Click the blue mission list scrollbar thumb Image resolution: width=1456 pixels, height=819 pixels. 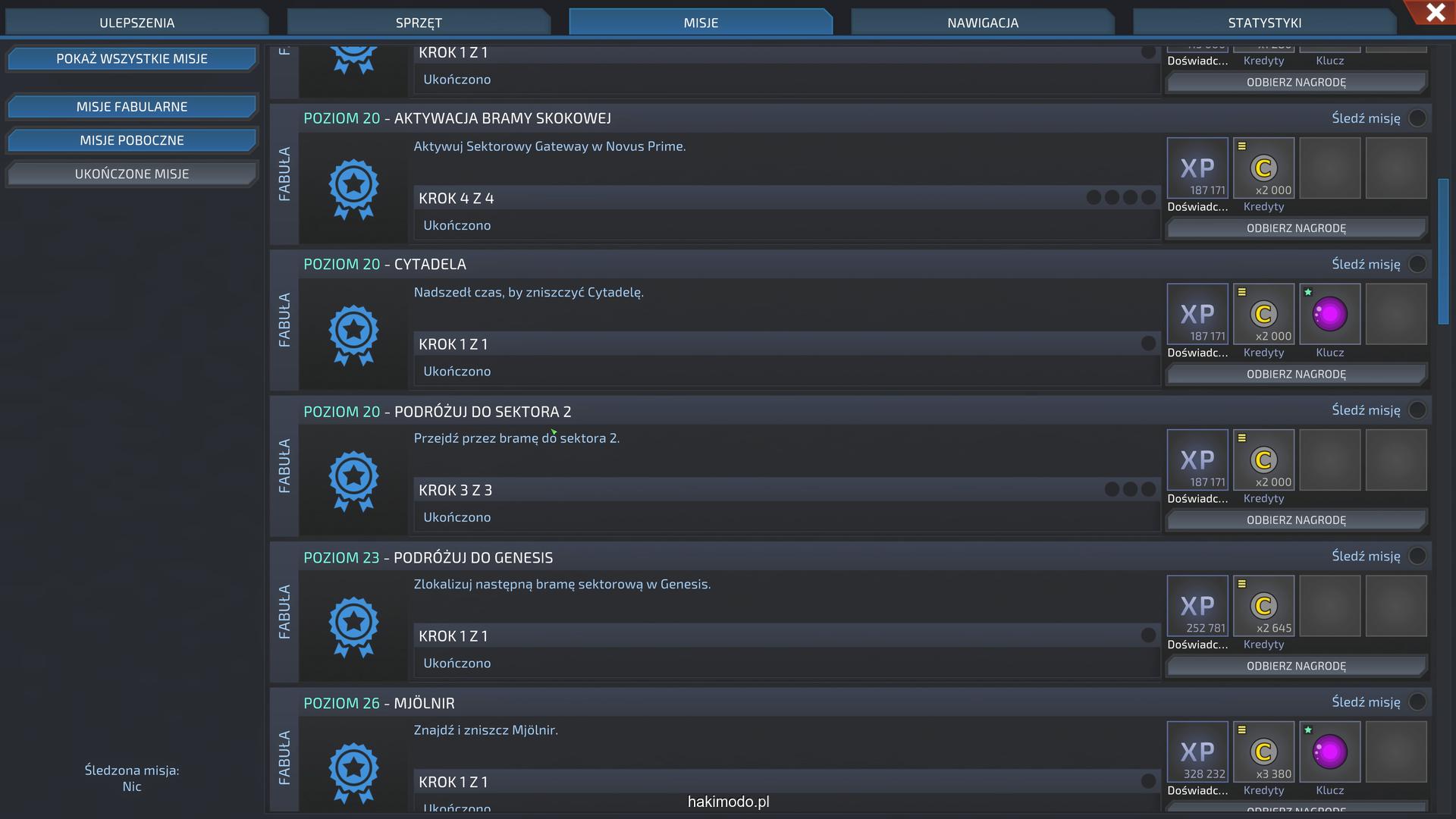(x=1443, y=252)
